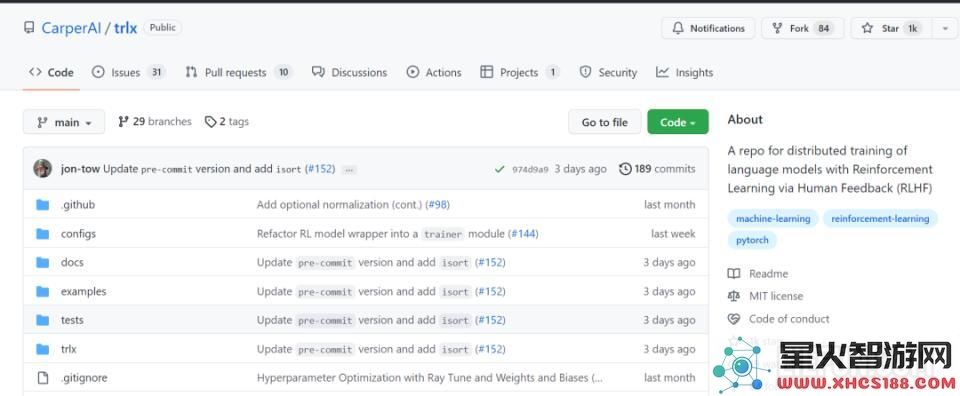Image resolution: width=960 pixels, height=396 pixels.
Task: Switch to the Projects tab
Action: [x=520, y=72]
